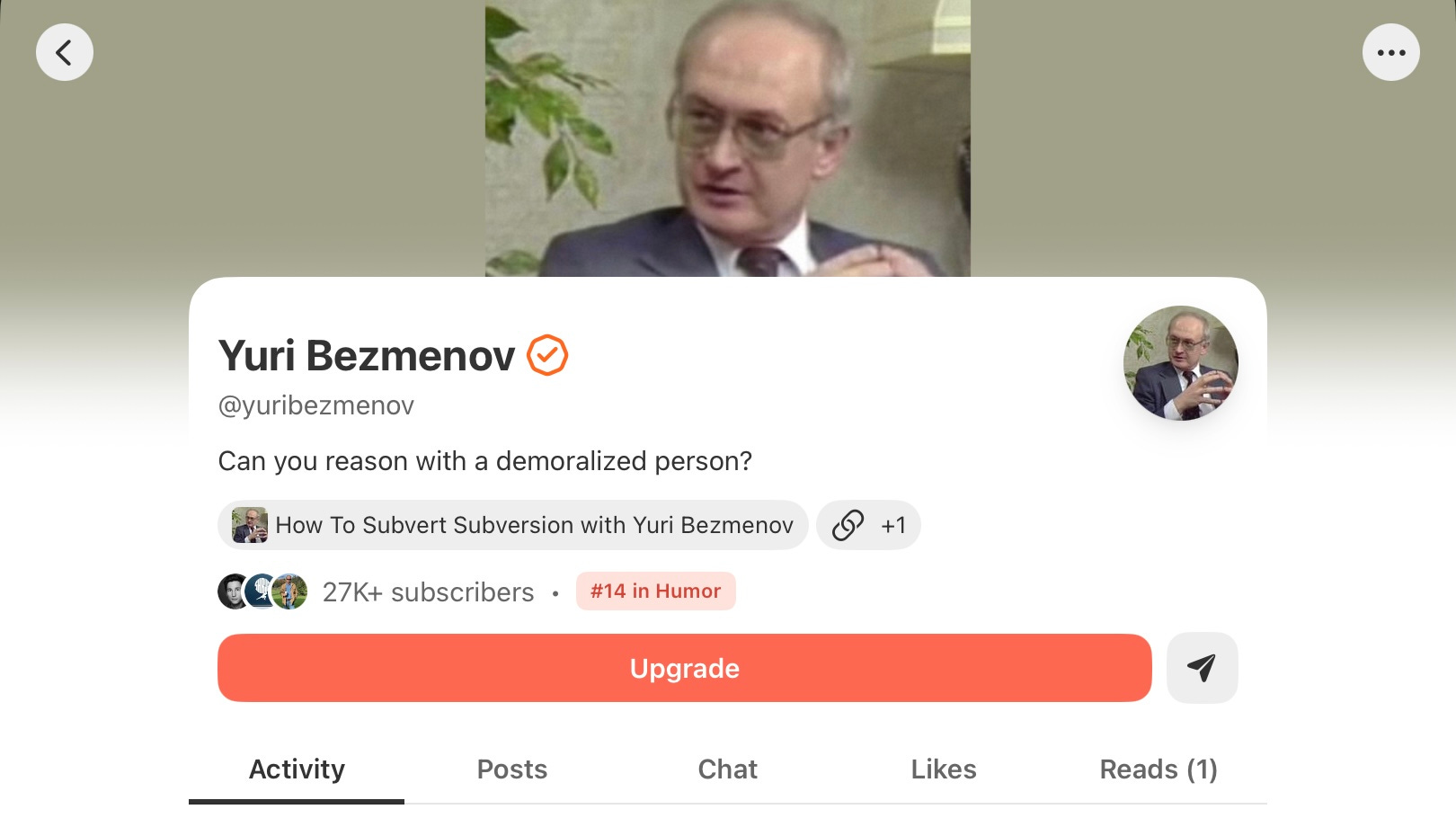The image size is (1456, 827).
Task: Select the Activity tab
Action: pos(297,769)
